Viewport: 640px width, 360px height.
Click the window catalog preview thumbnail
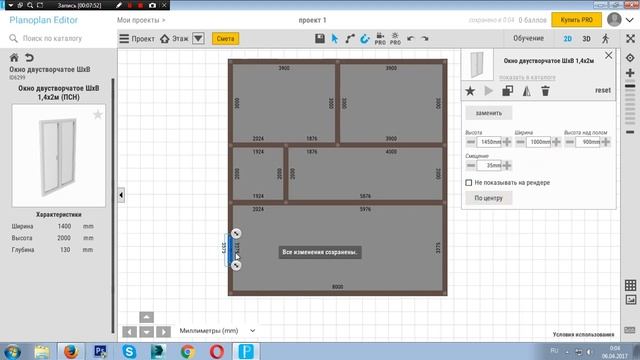click(58, 156)
